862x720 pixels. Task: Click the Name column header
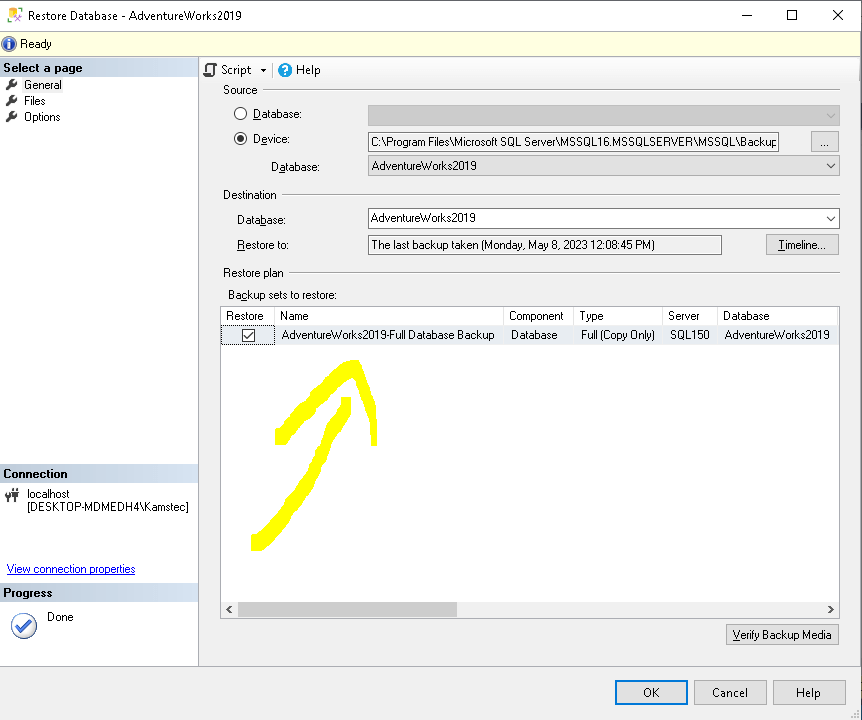389,316
